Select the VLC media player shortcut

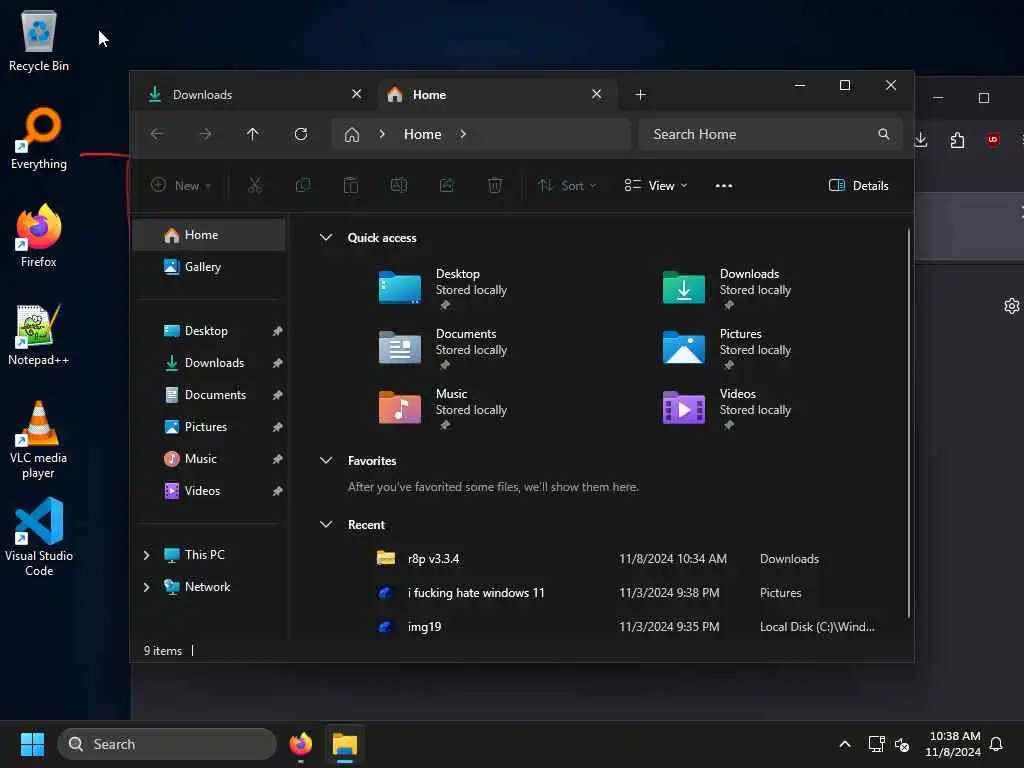click(39, 440)
